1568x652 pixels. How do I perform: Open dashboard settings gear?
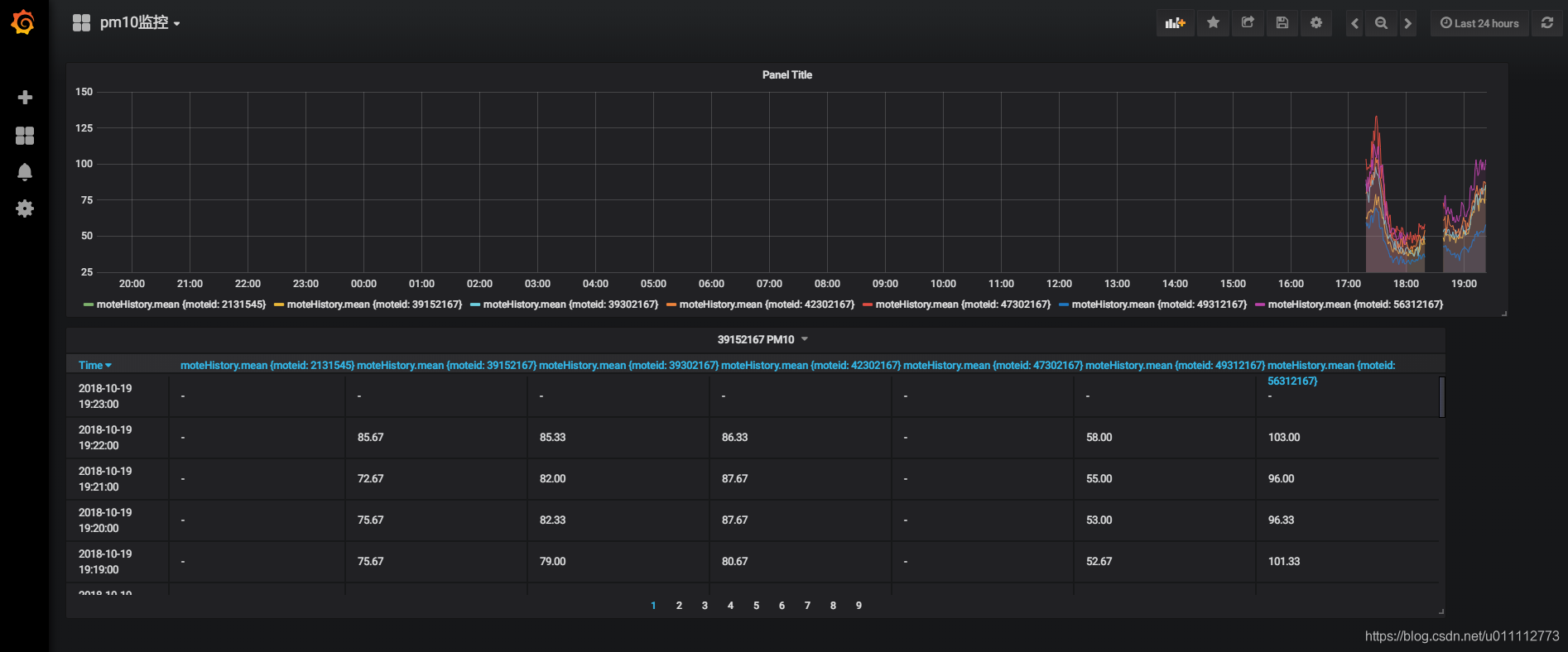point(1316,23)
